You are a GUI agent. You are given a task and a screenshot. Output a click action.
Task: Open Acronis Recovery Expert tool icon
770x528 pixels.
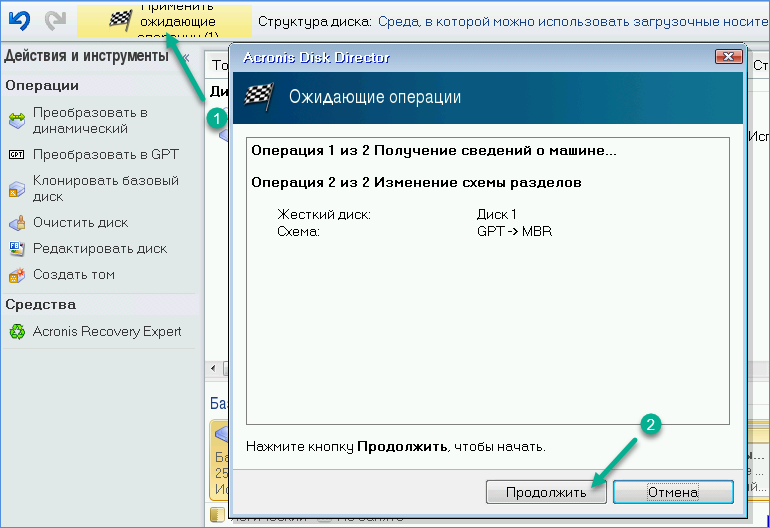(16, 332)
